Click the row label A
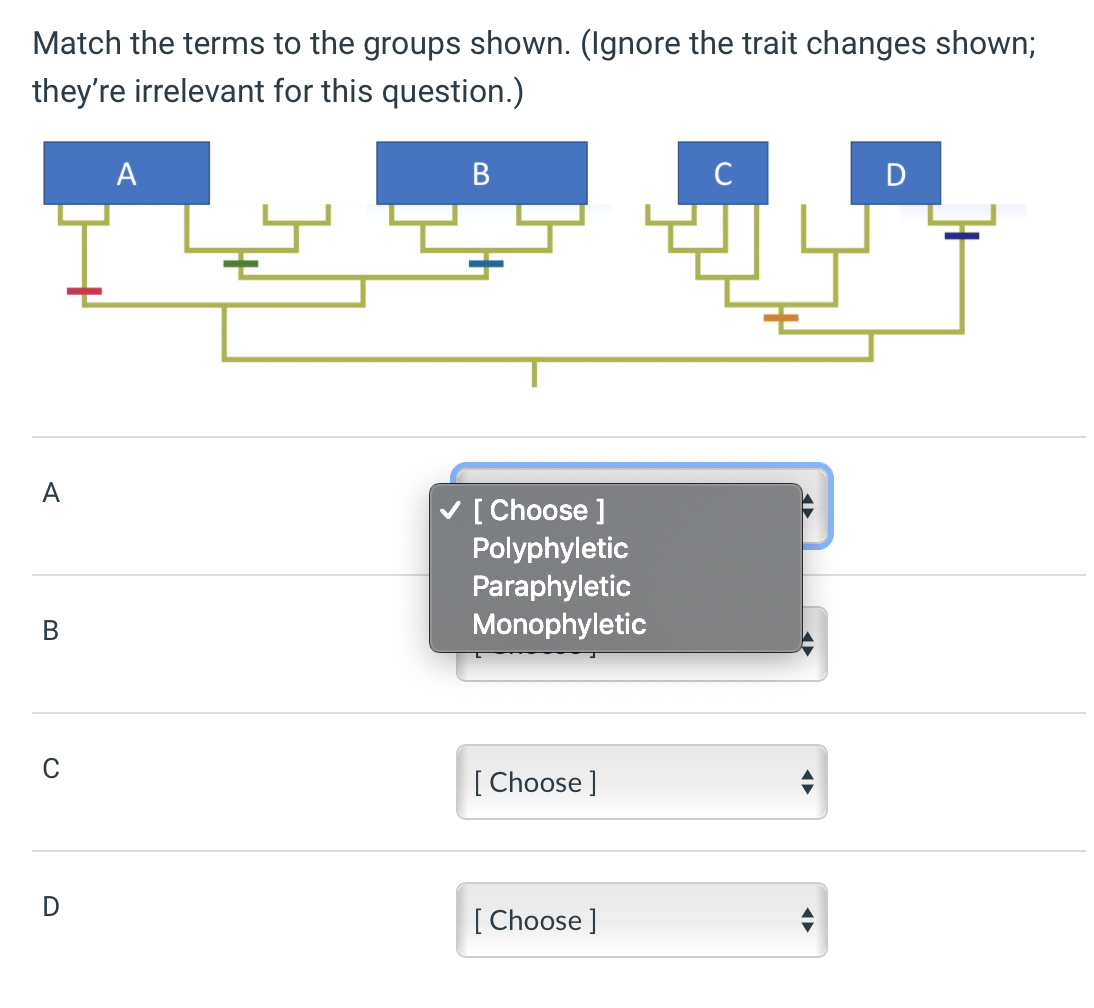Viewport: 1094px width, 1008px height. tap(50, 493)
